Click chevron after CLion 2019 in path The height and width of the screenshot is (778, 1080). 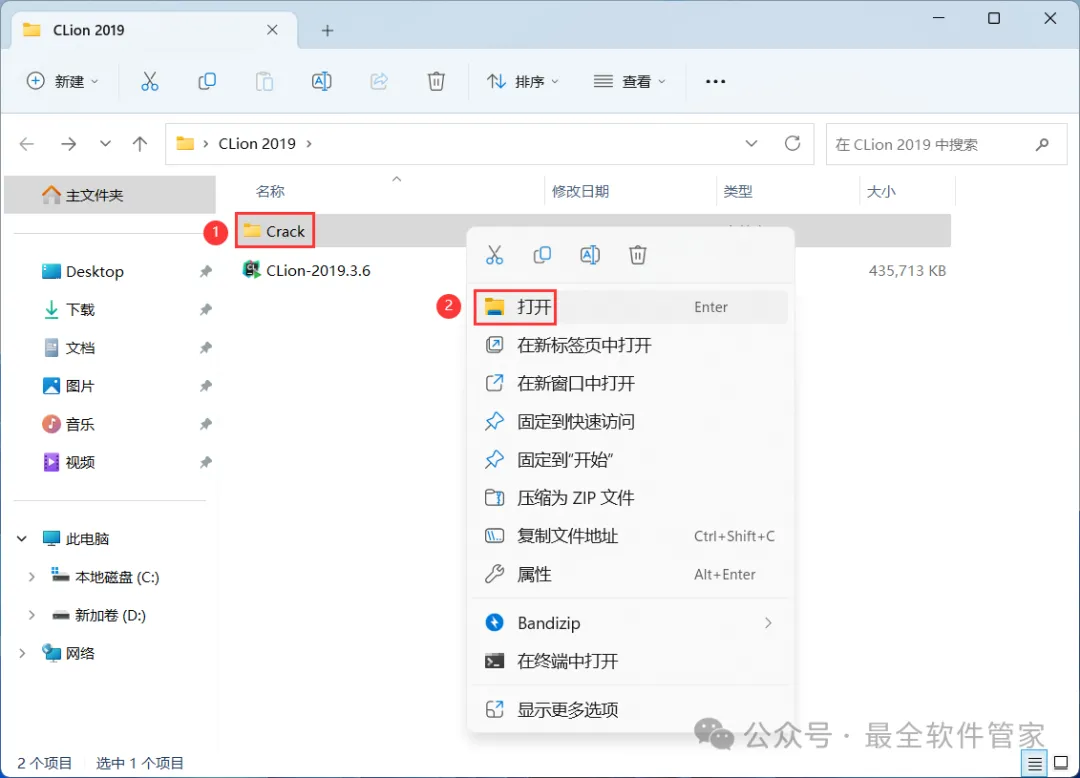click(x=309, y=144)
